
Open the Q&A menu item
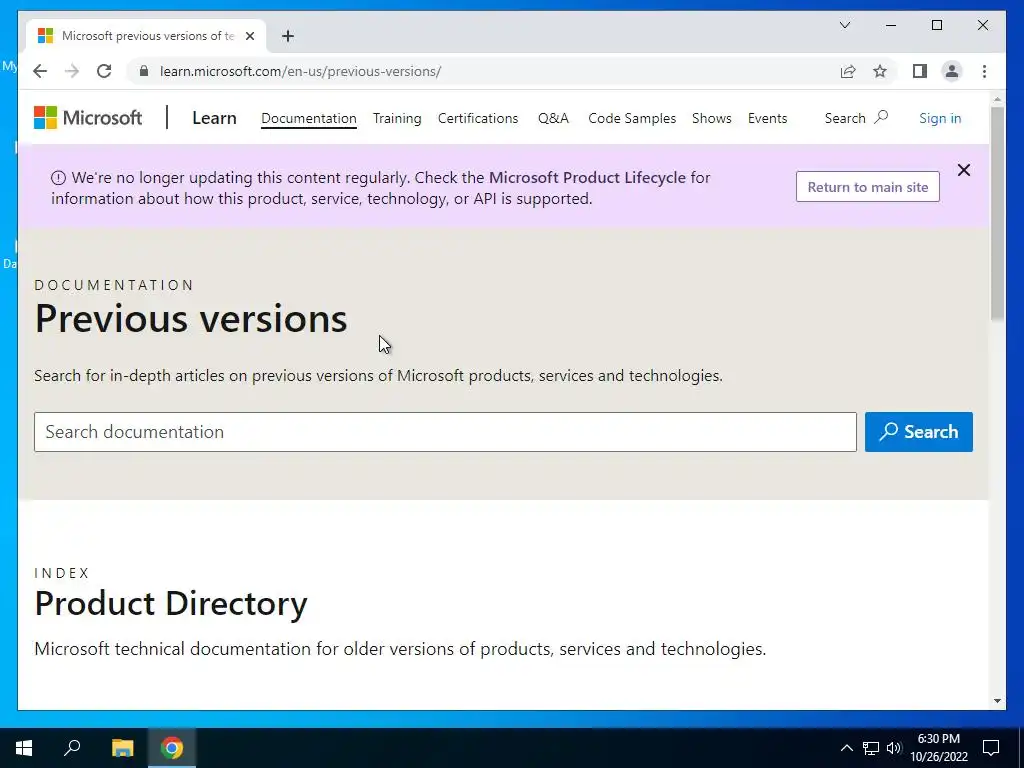pos(553,118)
